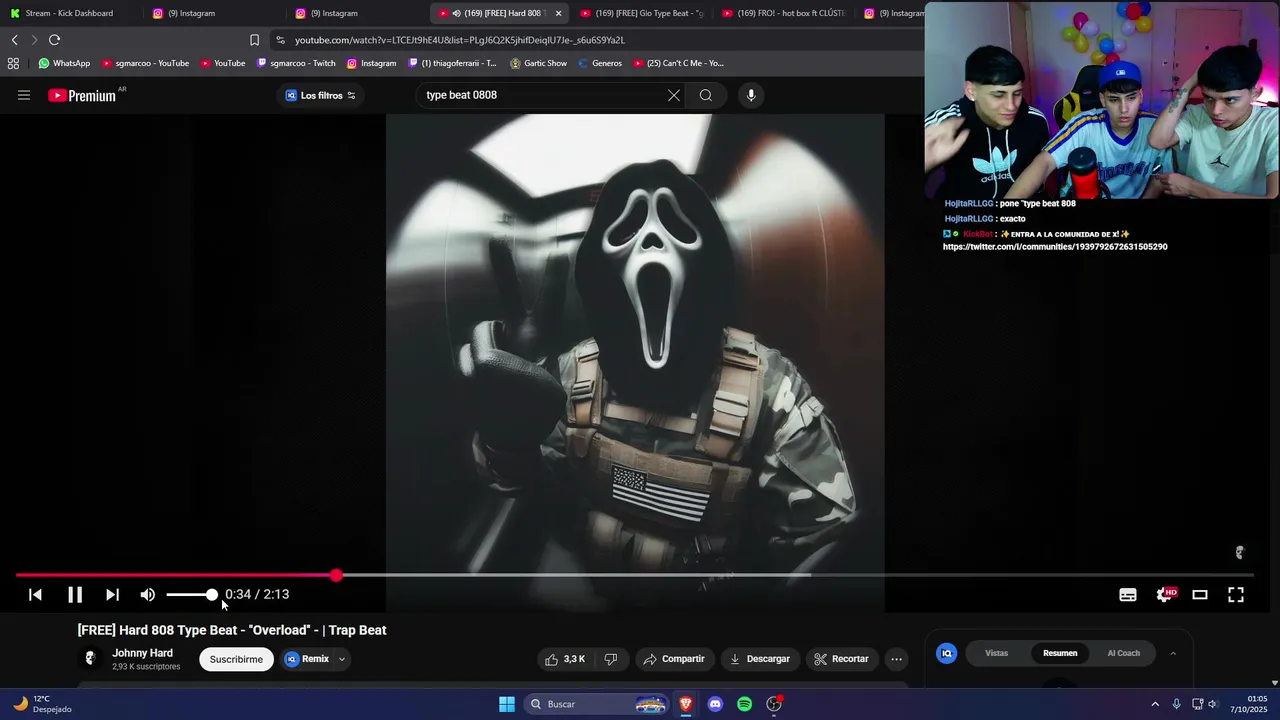The height and width of the screenshot is (720, 1280).
Task: Subscribe with the Suscribirme button
Action: 236,659
